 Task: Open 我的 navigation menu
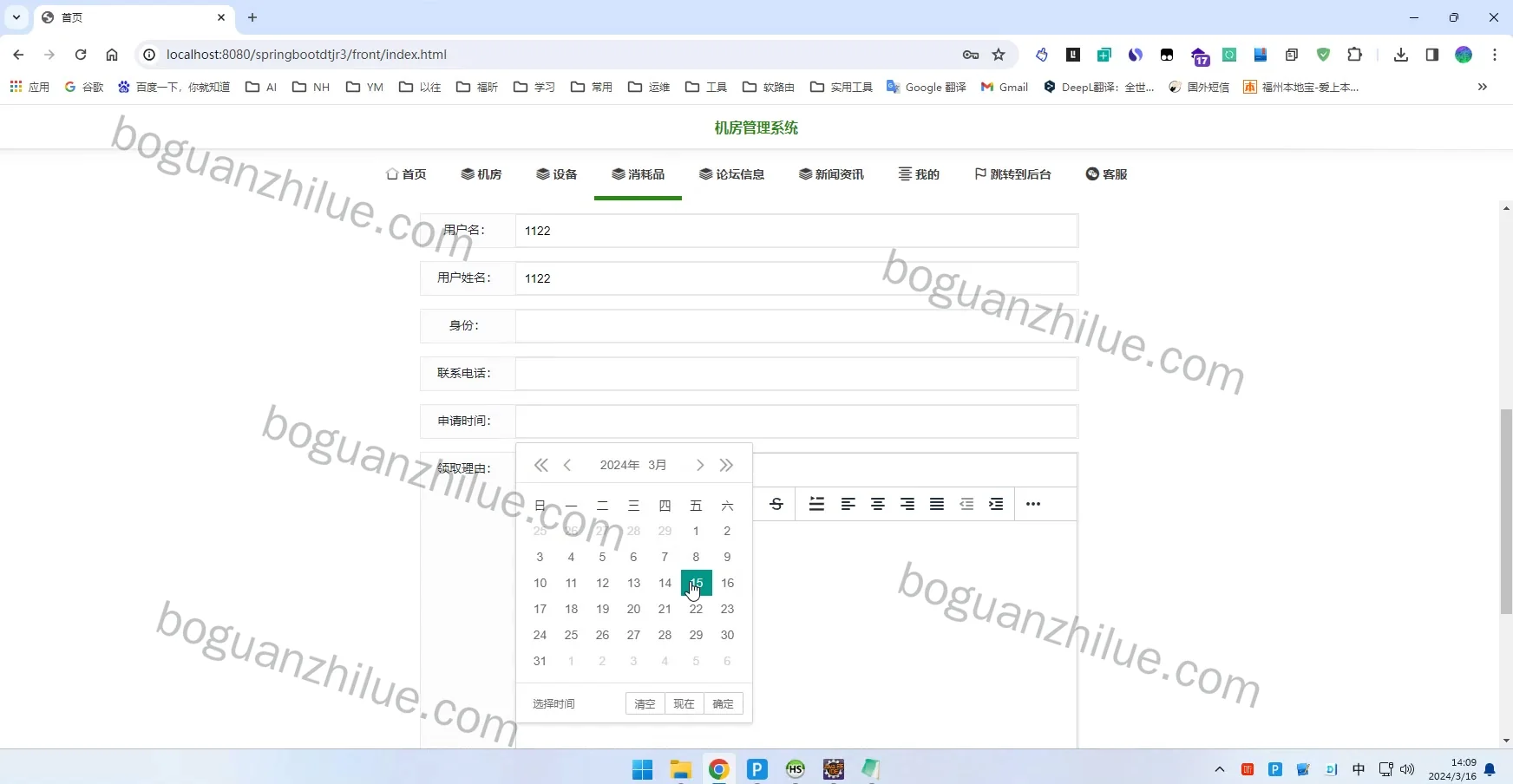pyautogui.click(x=919, y=174)
